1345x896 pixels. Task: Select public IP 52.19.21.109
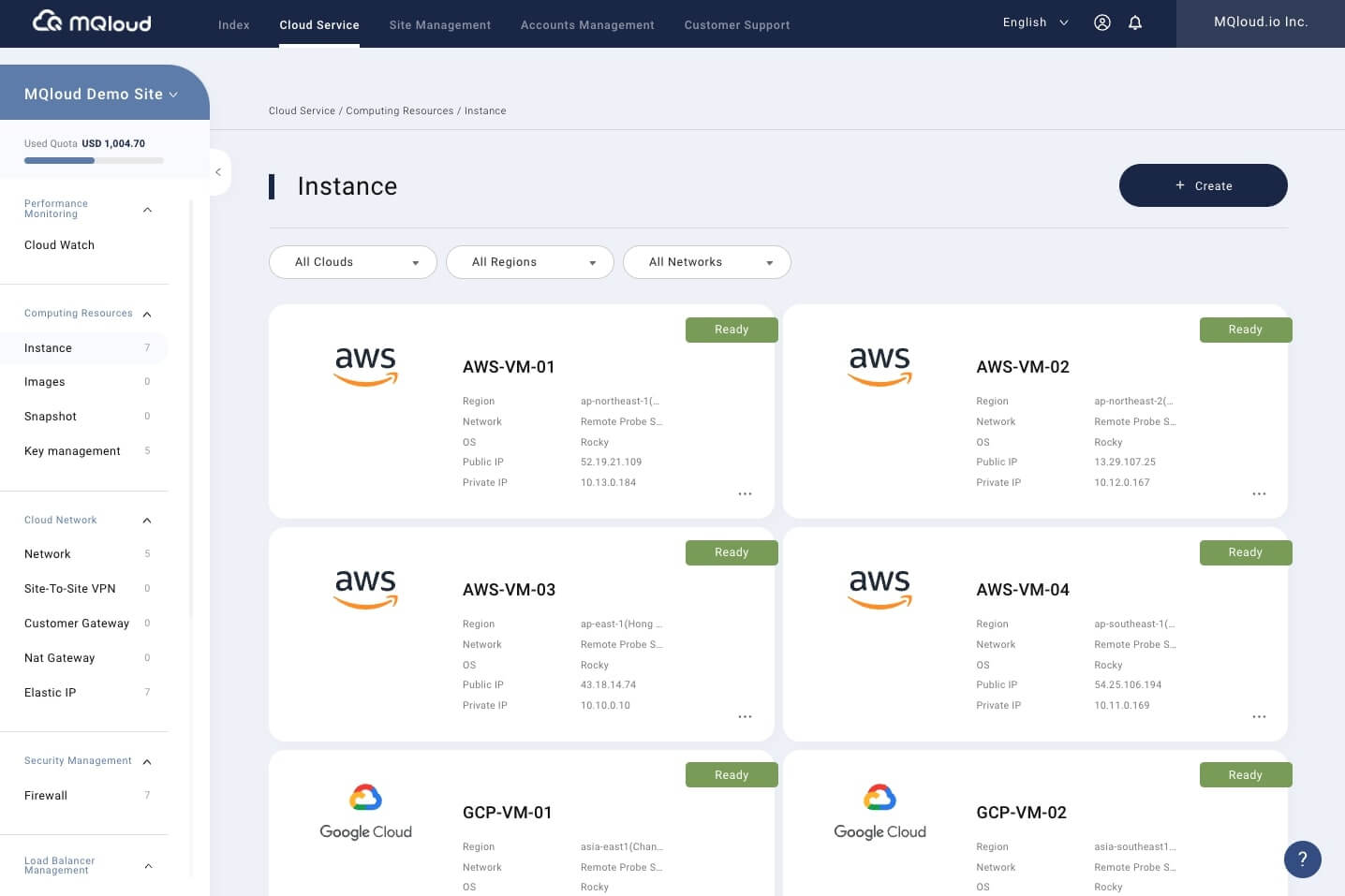coord(612,463)
